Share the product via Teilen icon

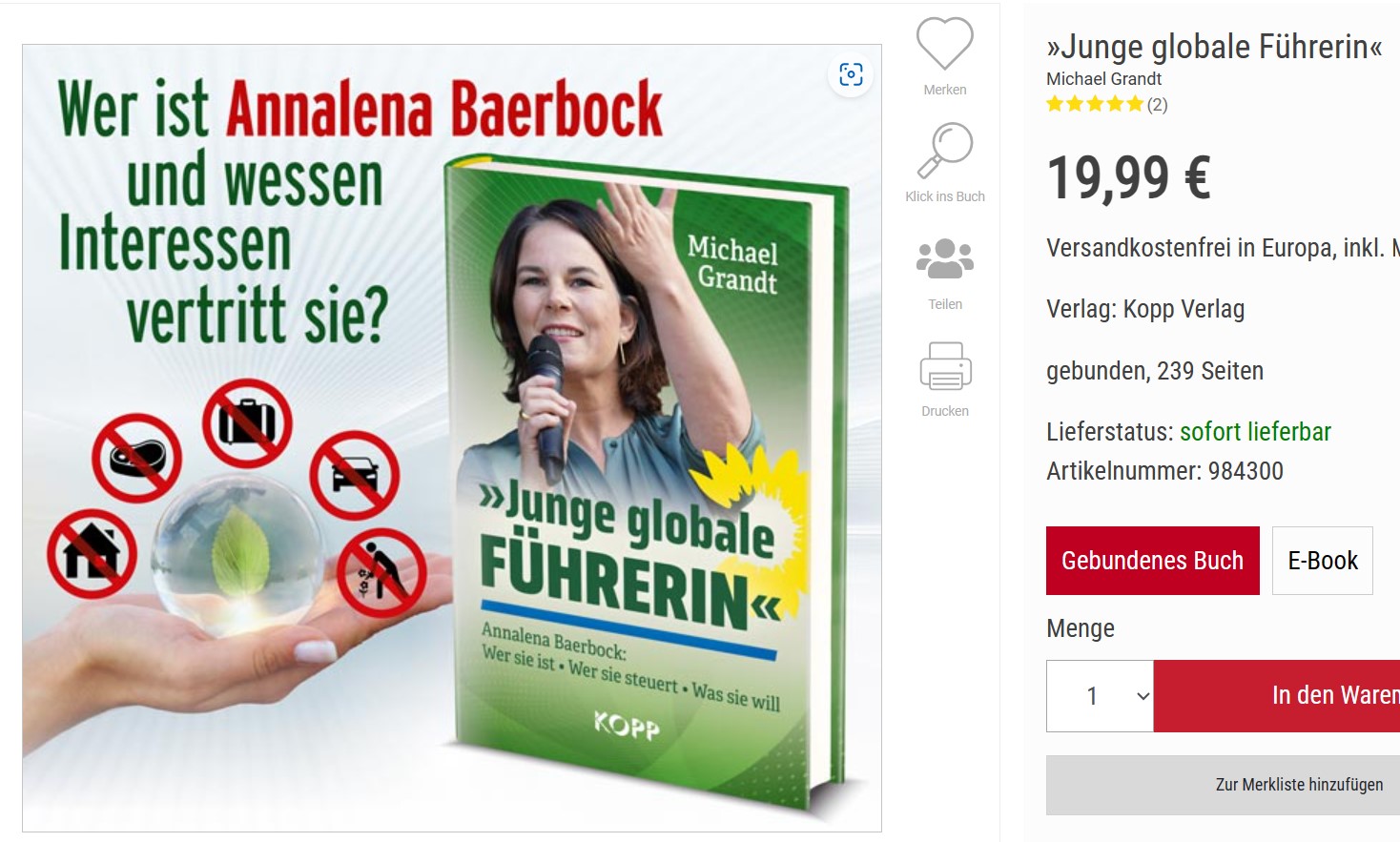coord(944,258)
